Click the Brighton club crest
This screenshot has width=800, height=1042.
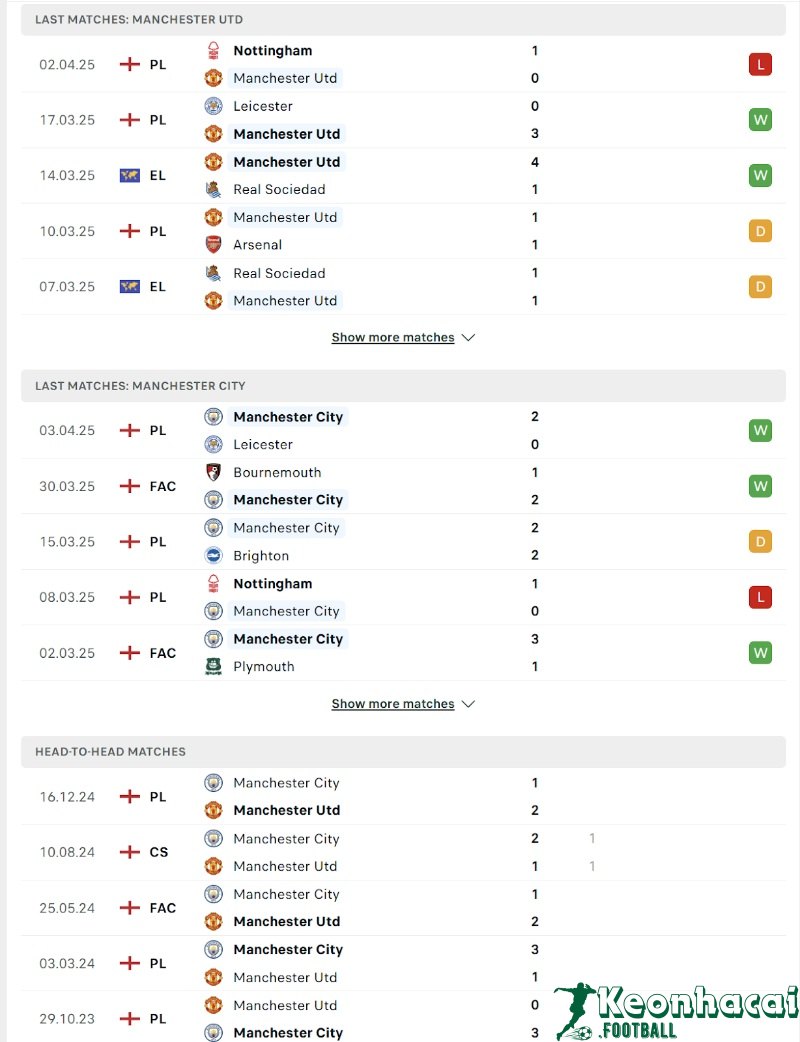coord(213,556)
